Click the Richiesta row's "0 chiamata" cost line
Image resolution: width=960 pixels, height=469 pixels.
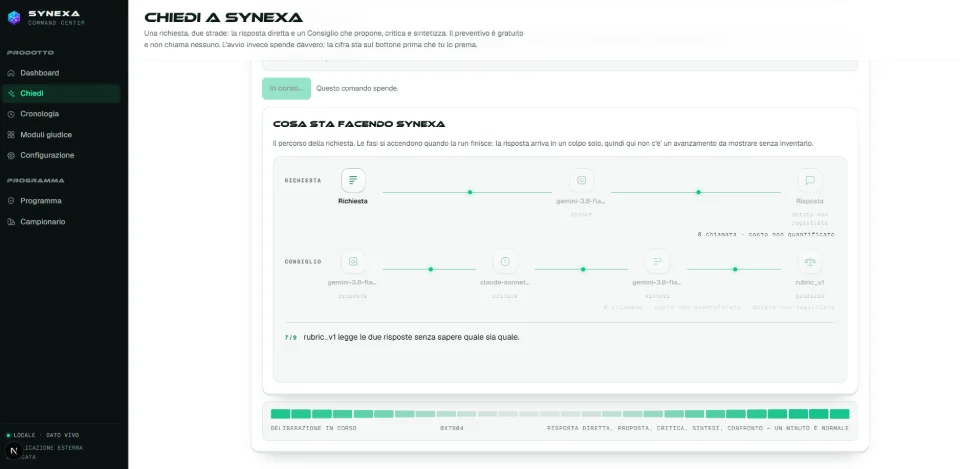pos(766,234)
